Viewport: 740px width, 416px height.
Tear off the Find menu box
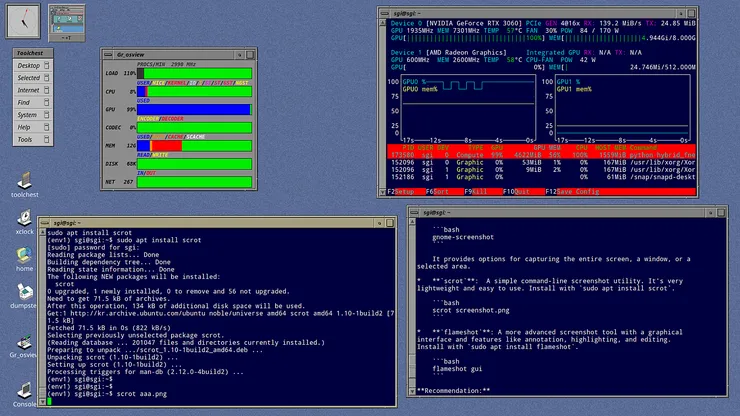point(46,102)
